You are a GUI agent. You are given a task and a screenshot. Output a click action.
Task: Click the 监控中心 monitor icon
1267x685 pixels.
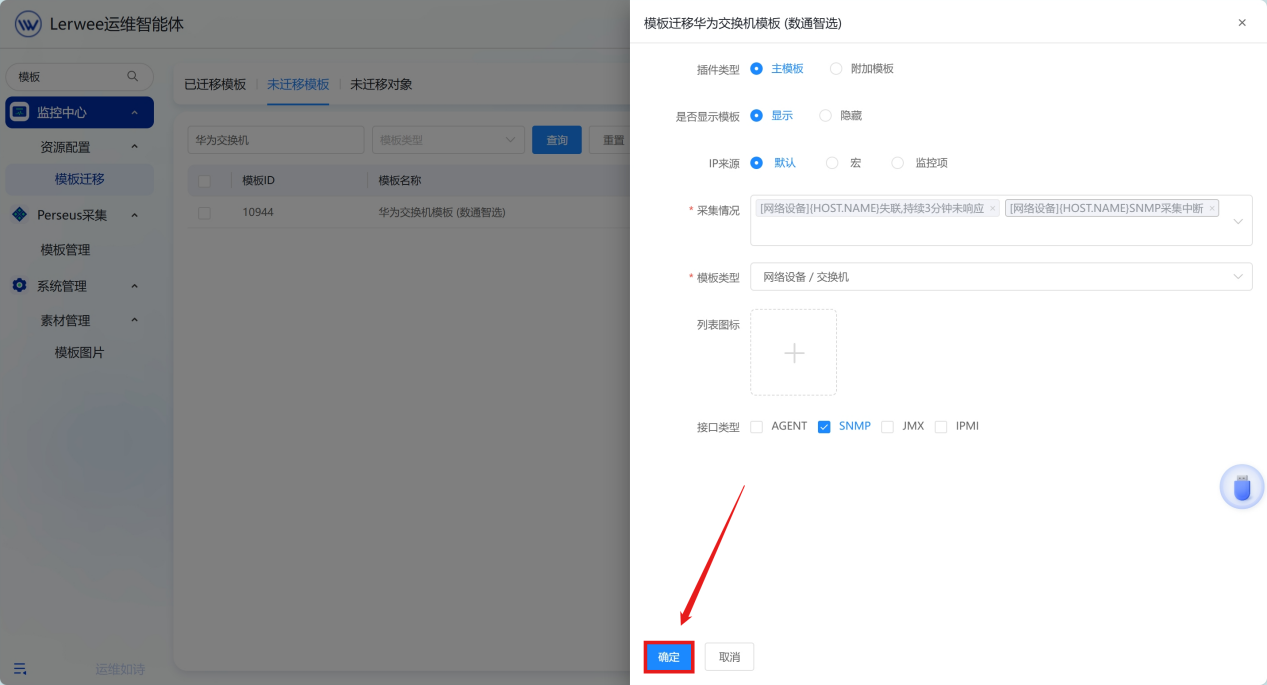20,112
